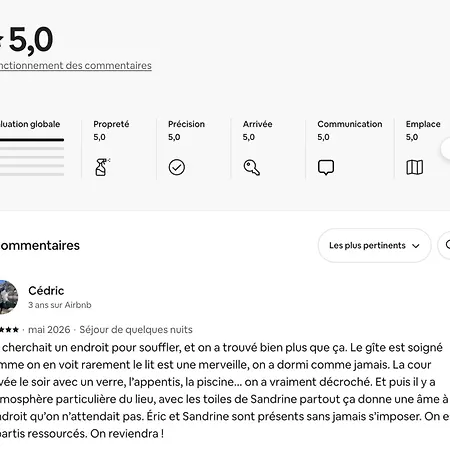Click the Propreté spray bottle icon
Viewport: 450px width, 450px height.
(102, 167)
